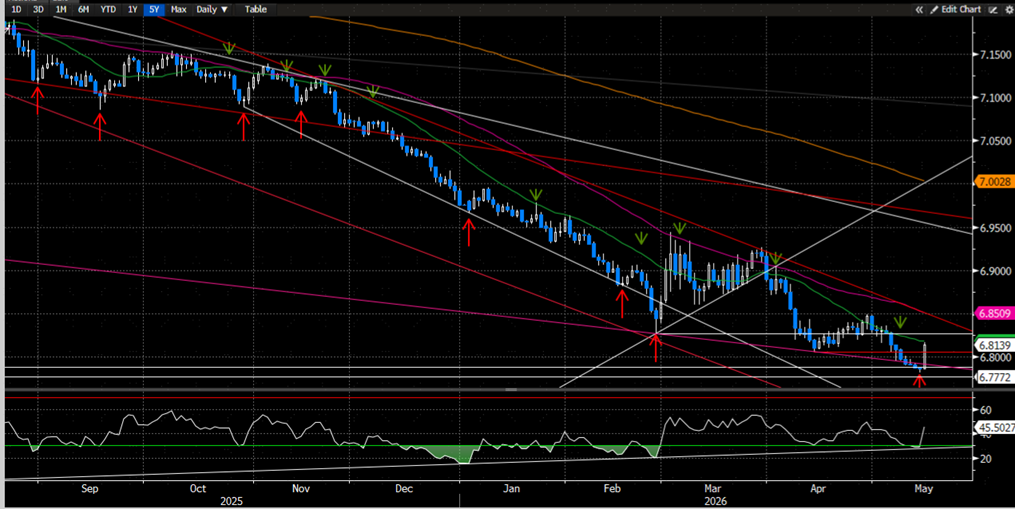Click the red arrow marker below the May low

coord(919,379)
